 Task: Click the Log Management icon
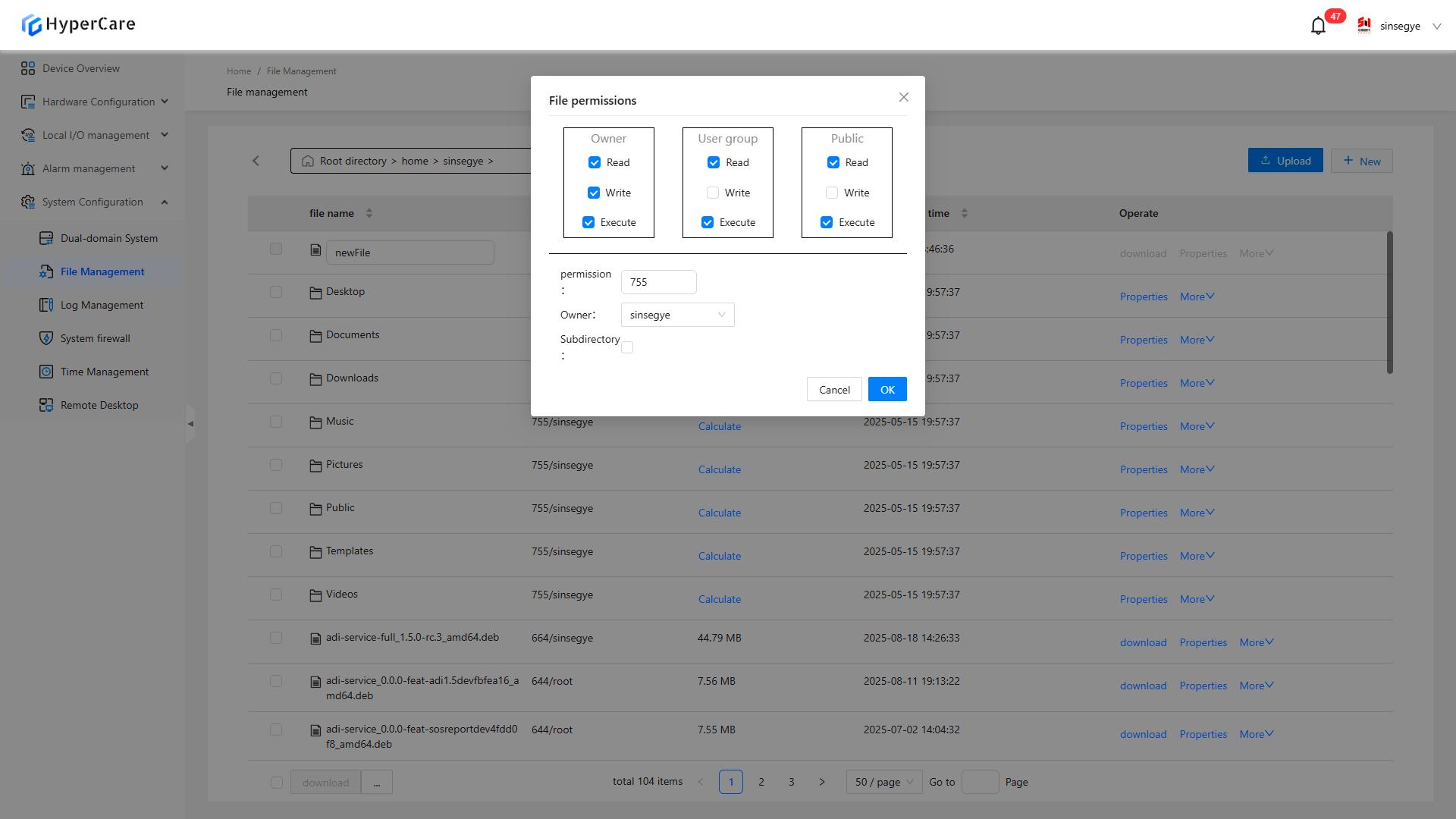(46, 305)
